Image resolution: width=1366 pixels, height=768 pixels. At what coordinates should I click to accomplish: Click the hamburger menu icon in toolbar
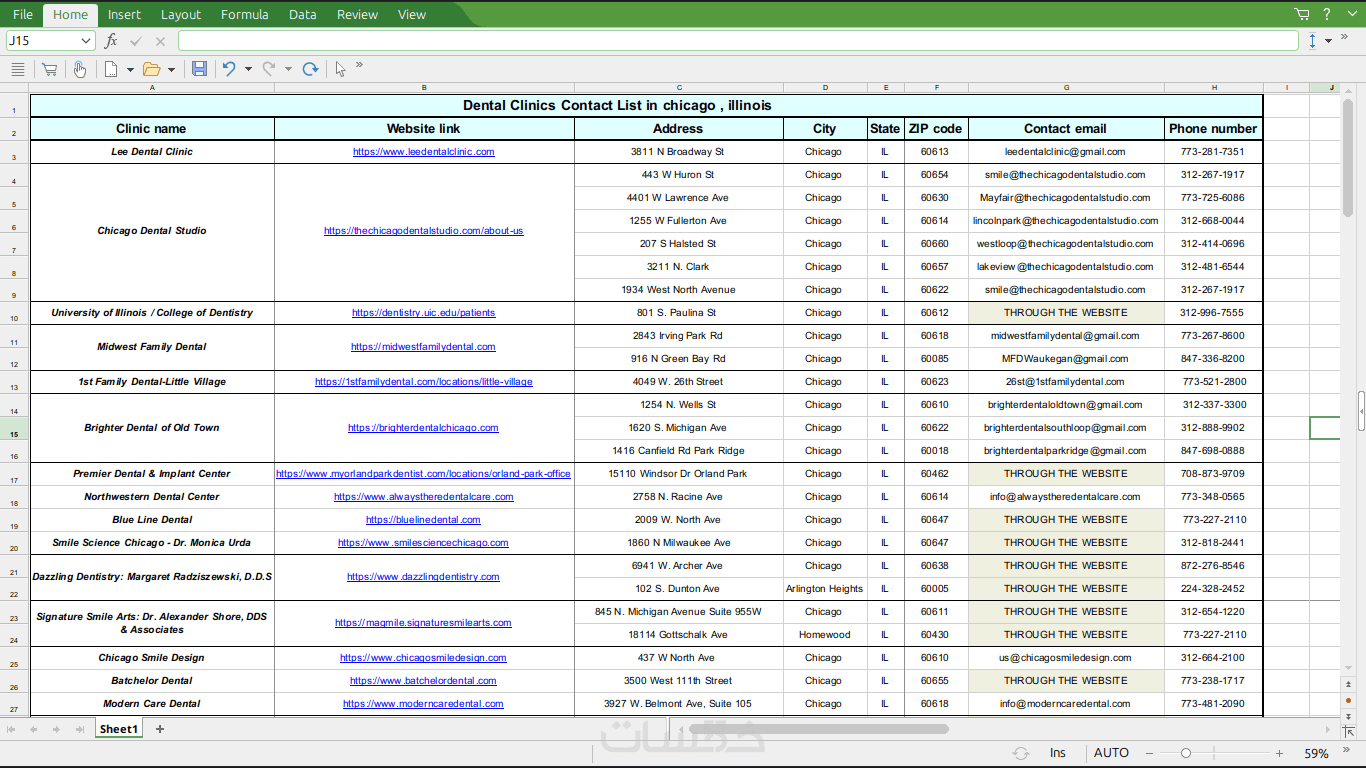click(x=17, y=69)
